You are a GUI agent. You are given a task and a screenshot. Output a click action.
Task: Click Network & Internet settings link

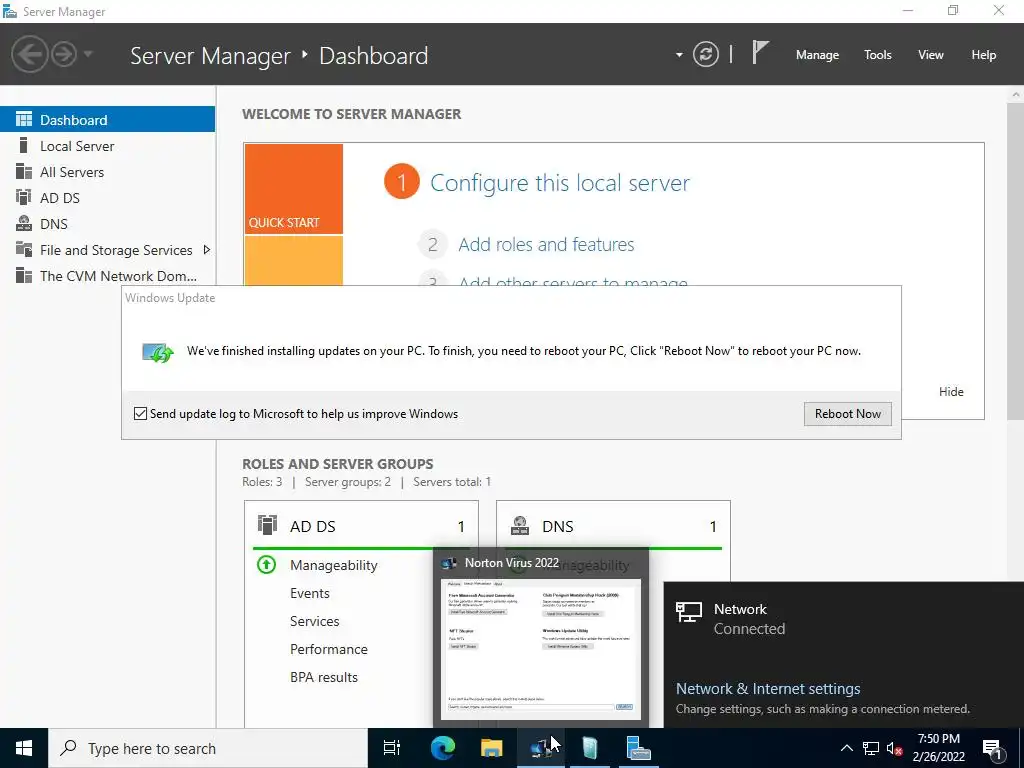[x=768, y=688]
